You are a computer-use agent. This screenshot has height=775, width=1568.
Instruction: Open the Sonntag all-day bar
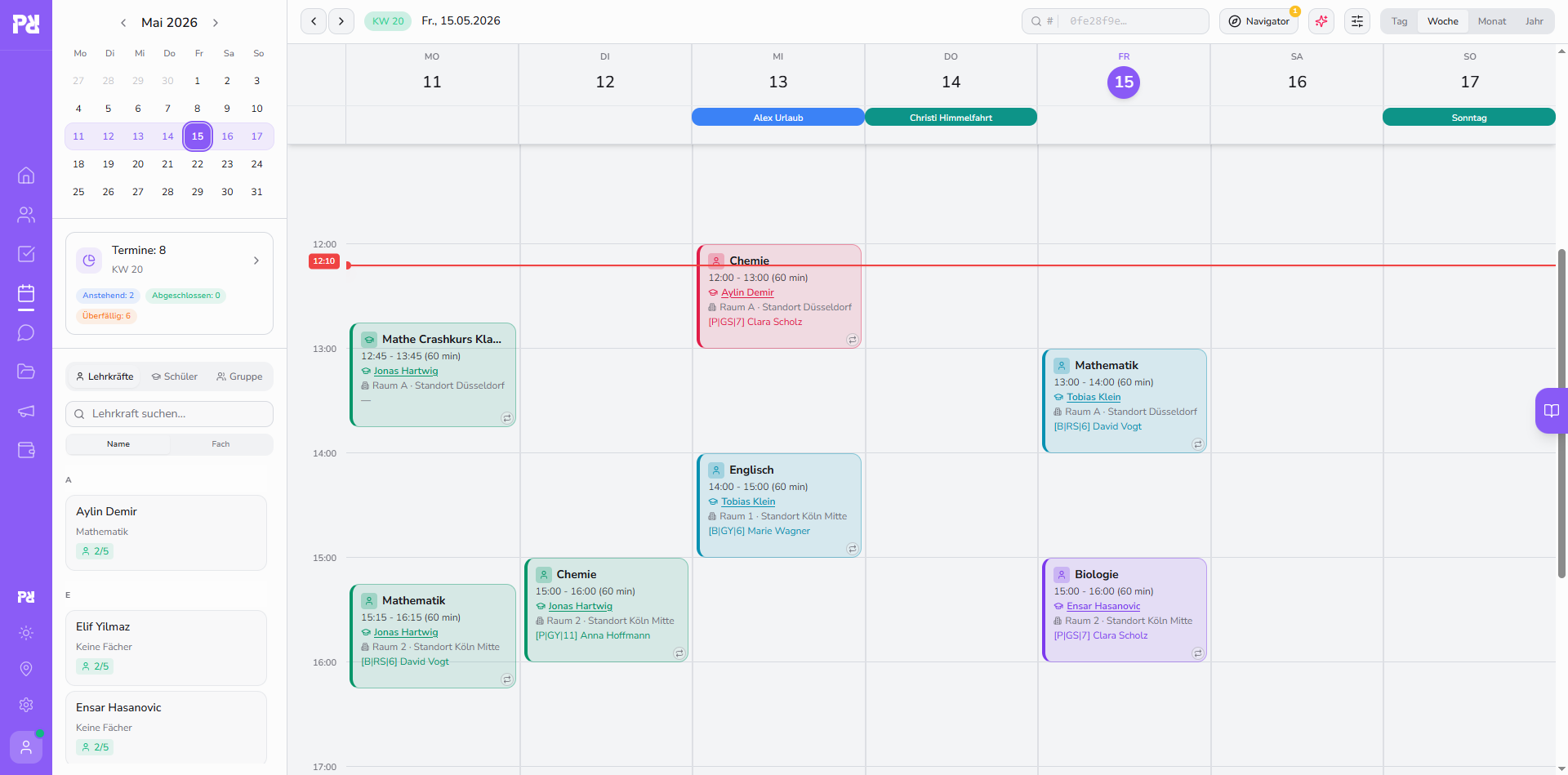(x=1469, y=118)
